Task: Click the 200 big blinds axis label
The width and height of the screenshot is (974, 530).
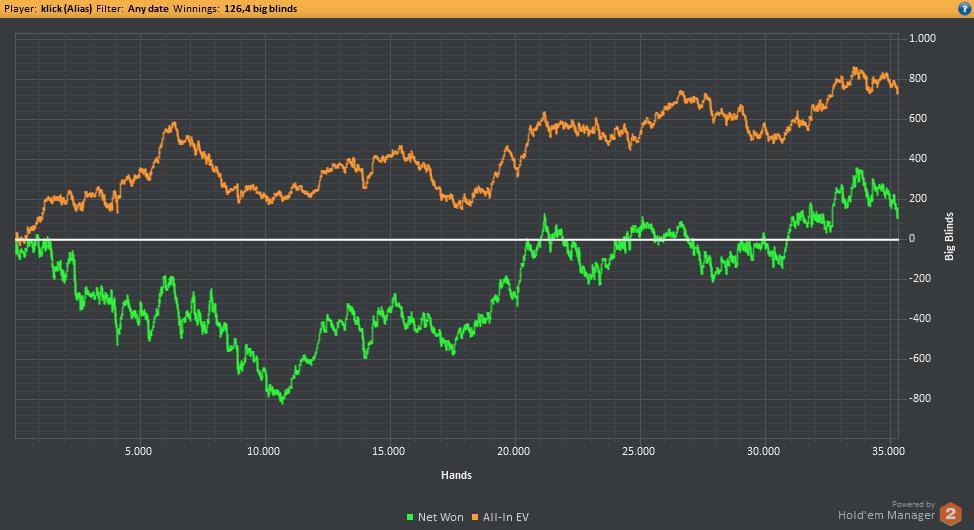Action: [x=918, y=198]
